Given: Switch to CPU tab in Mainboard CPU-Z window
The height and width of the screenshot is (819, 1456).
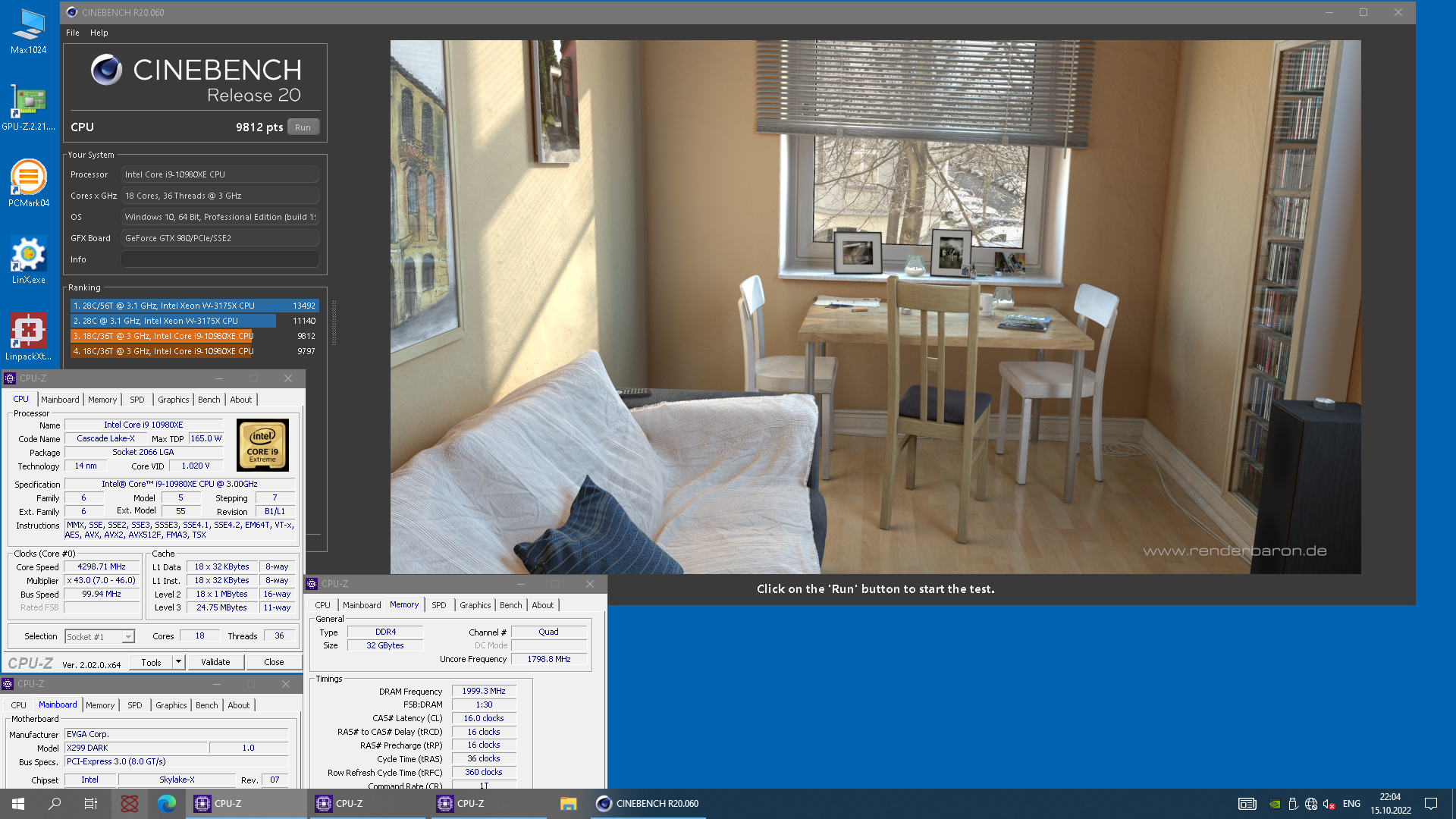Looking at the screenshot, I should pos(19,705).
